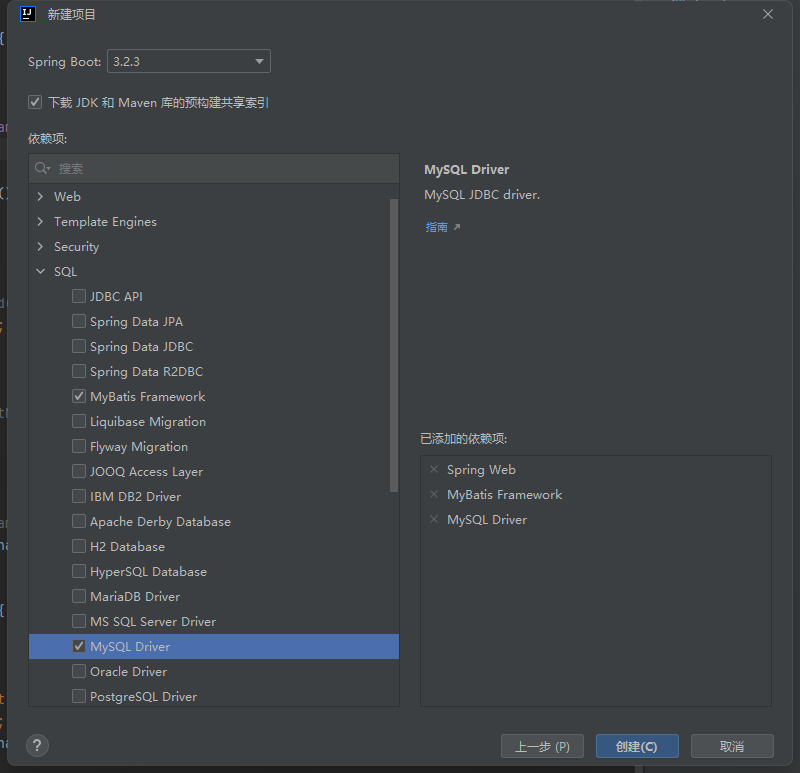Screen dimensions: 800x773
Task: Check PostgreSQL Driver dependency
Action: (79, 696)
